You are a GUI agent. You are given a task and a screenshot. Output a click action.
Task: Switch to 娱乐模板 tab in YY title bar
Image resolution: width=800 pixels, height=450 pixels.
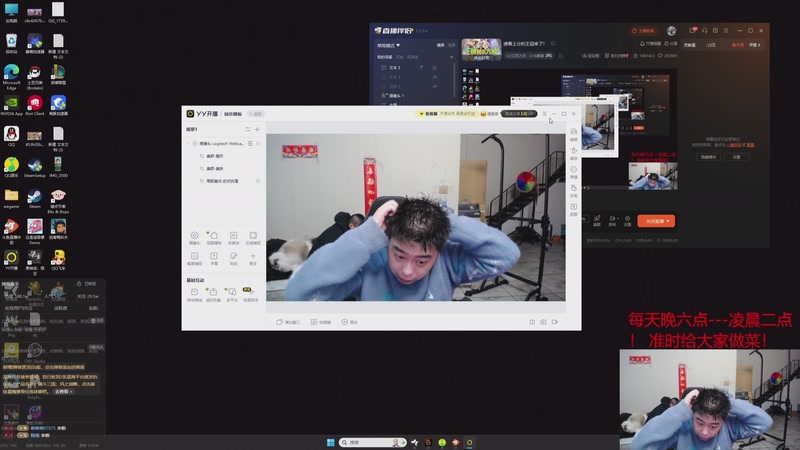pos(233,114)
